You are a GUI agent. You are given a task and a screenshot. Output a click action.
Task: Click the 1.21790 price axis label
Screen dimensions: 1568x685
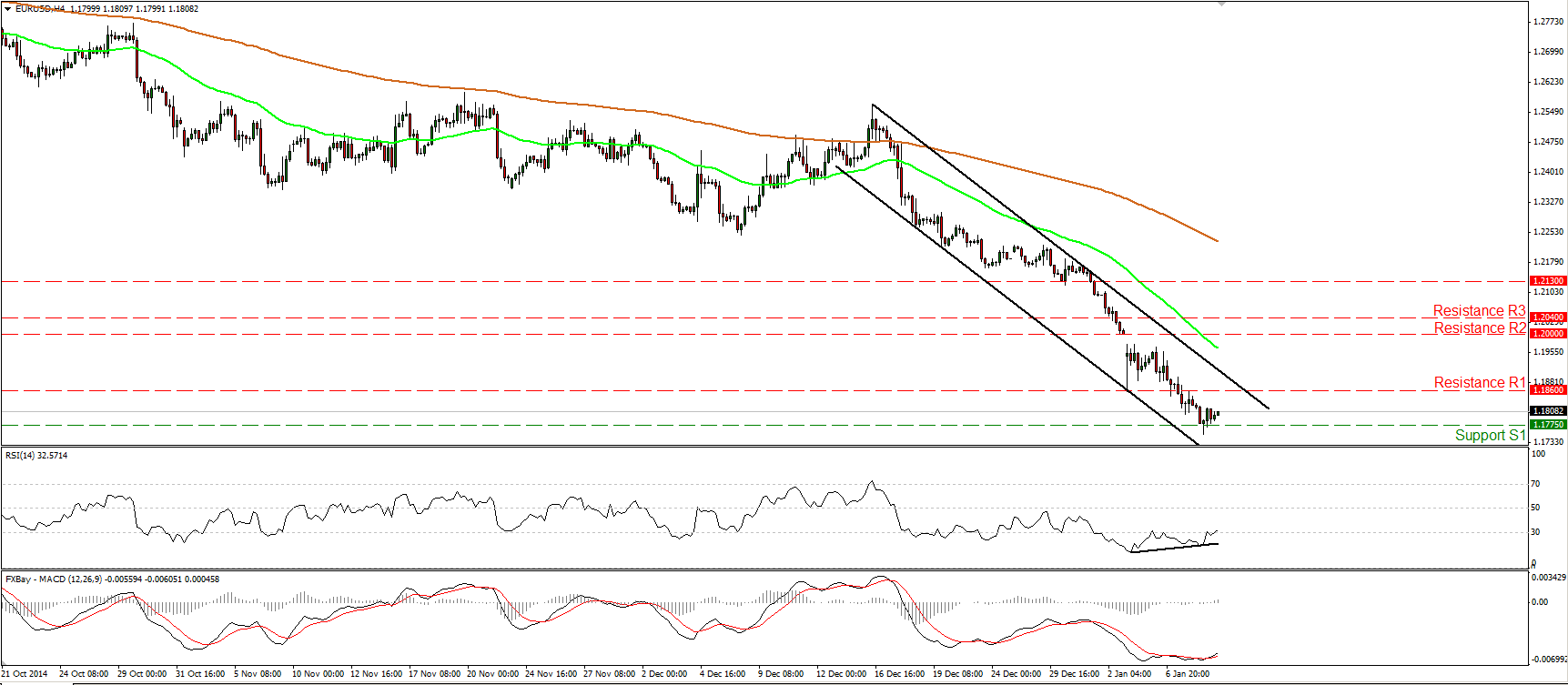point(1548,262)
